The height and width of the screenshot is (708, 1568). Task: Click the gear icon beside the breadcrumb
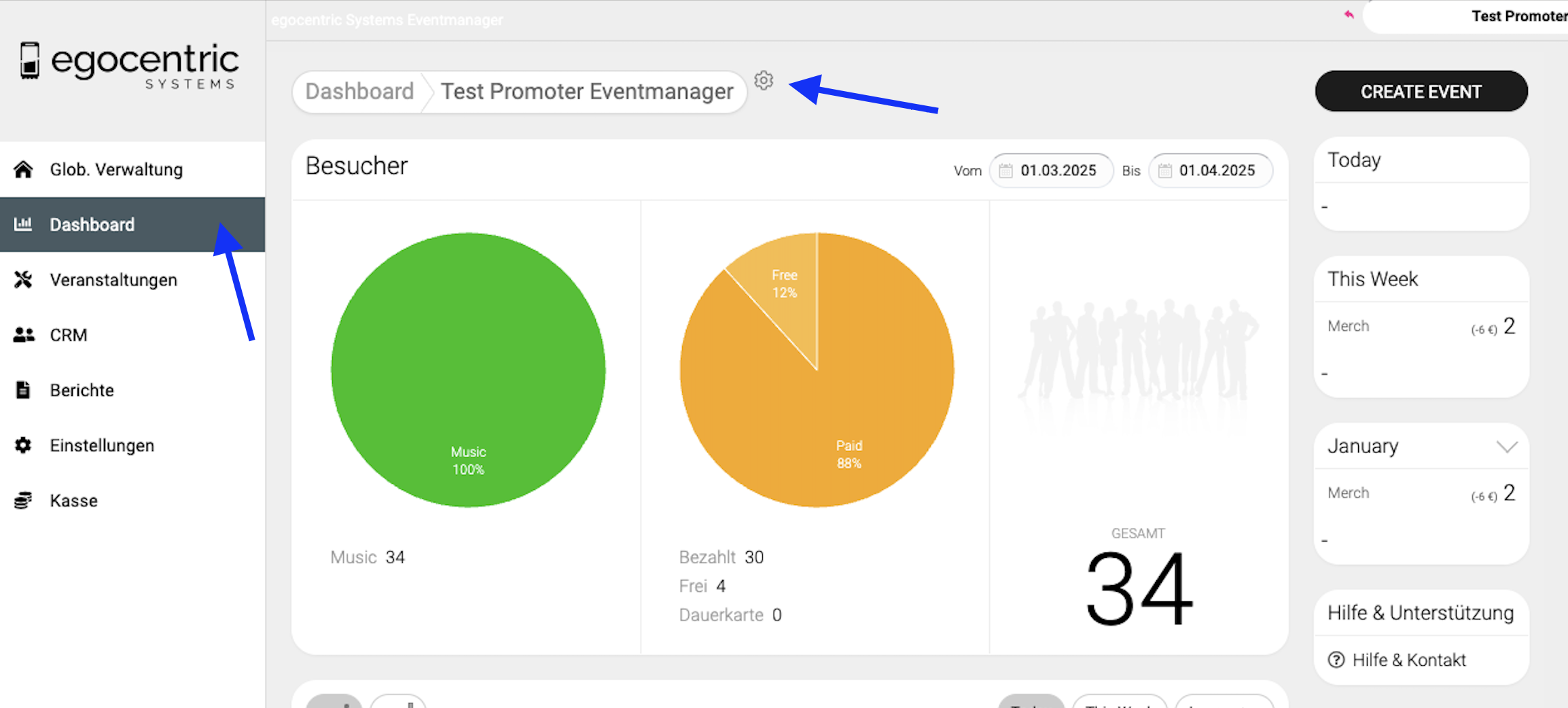coord(764,81)
